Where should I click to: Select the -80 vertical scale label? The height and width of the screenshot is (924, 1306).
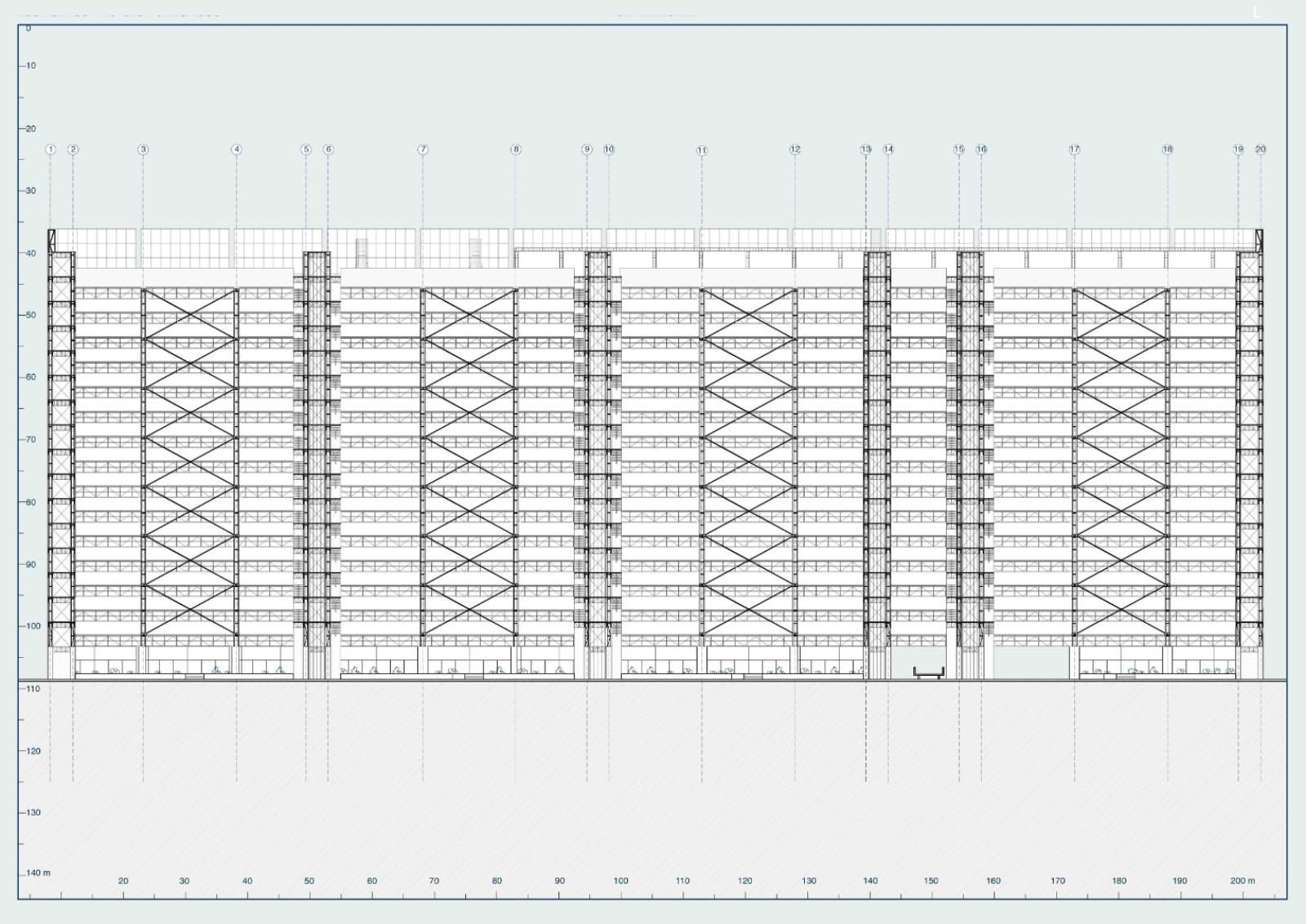[x=31, y=502]
